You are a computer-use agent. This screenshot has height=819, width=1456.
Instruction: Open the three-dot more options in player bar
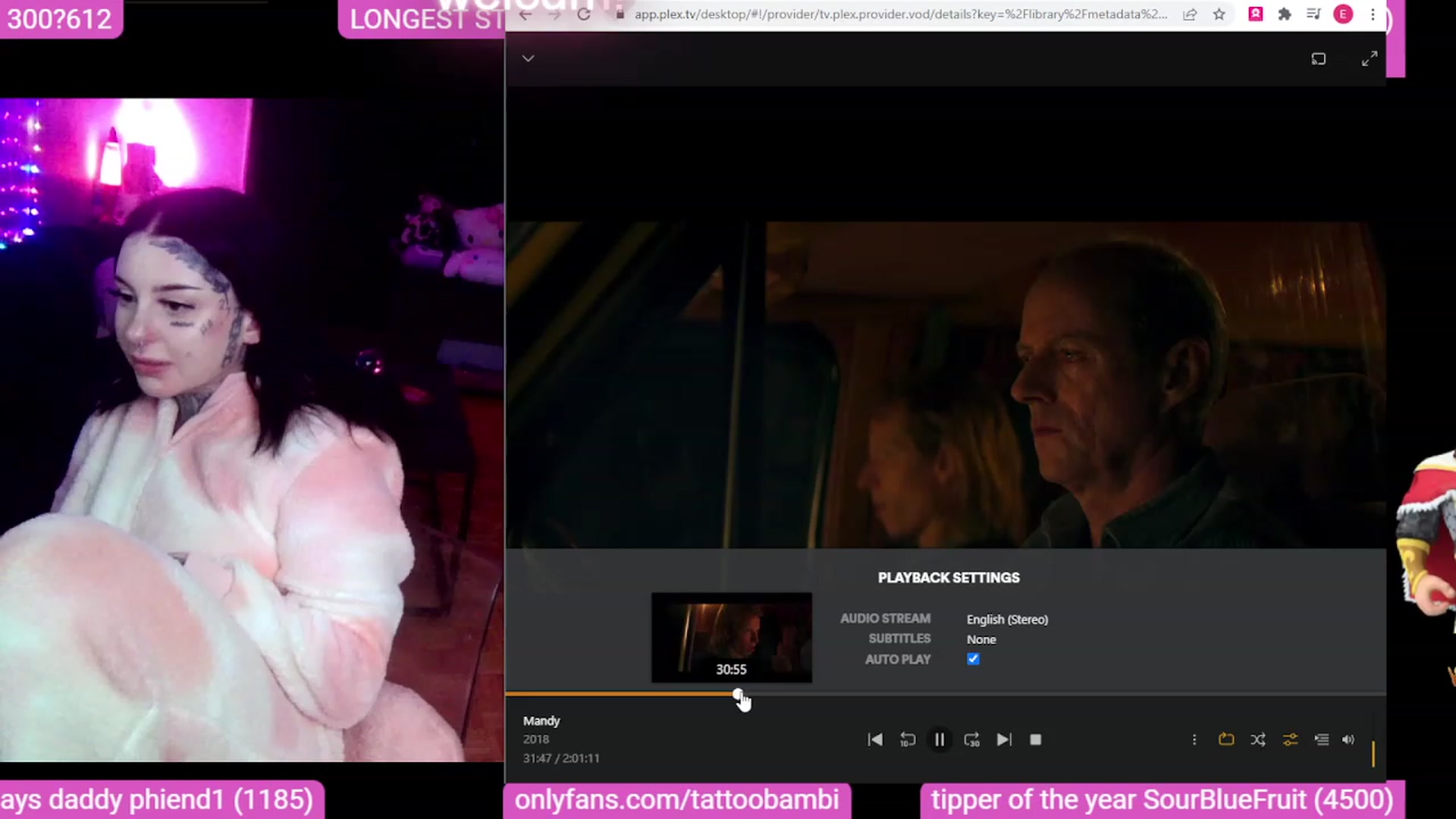1194,739
